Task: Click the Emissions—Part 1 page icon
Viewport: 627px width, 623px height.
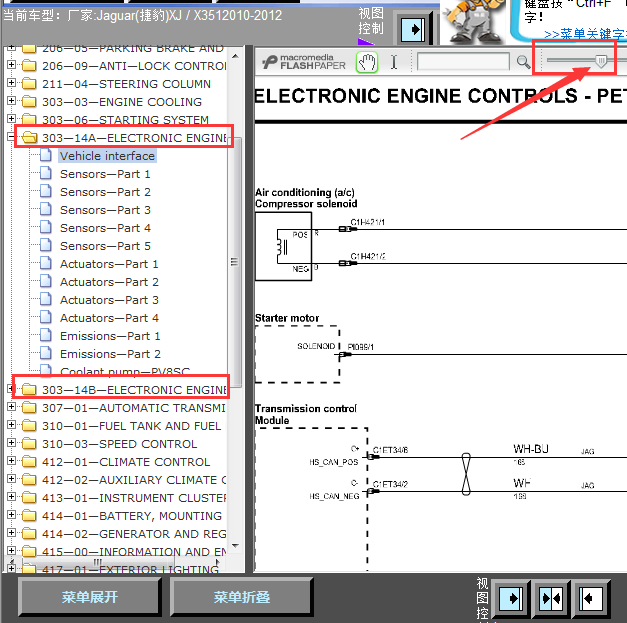Action: 46,335
